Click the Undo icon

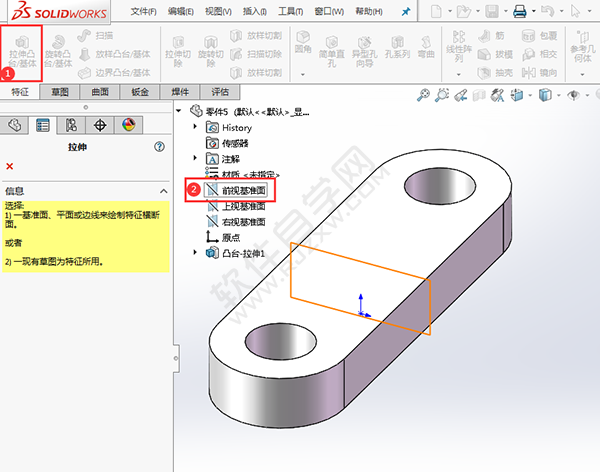[x=548, y=11]
